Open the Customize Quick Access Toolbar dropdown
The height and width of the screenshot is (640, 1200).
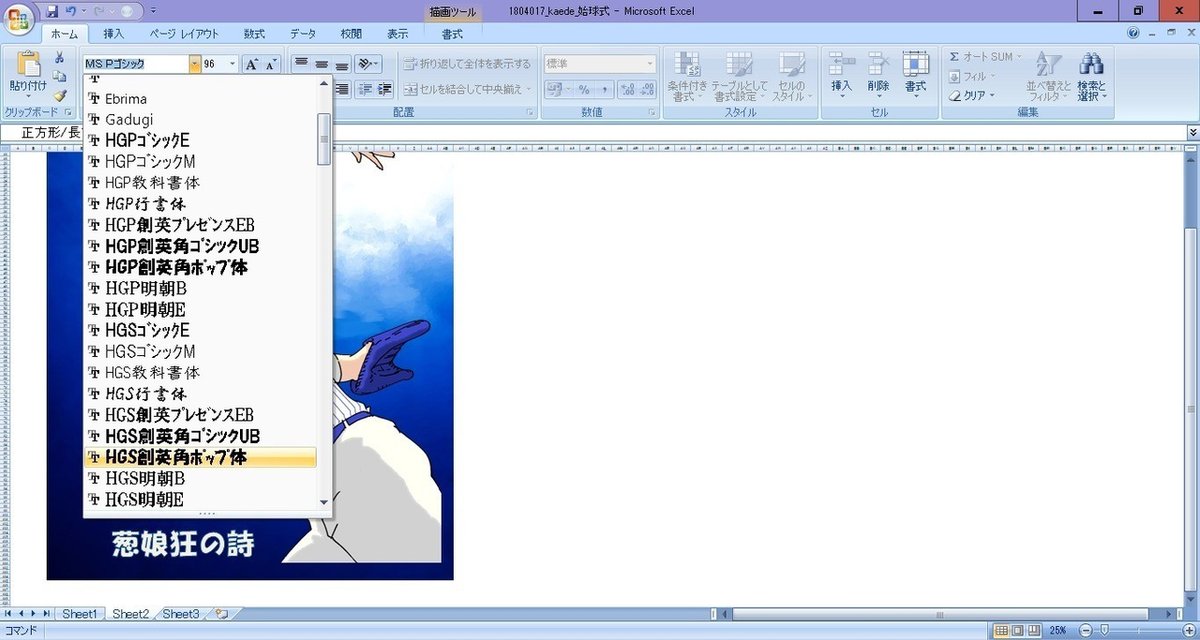(x=152, y=11)
